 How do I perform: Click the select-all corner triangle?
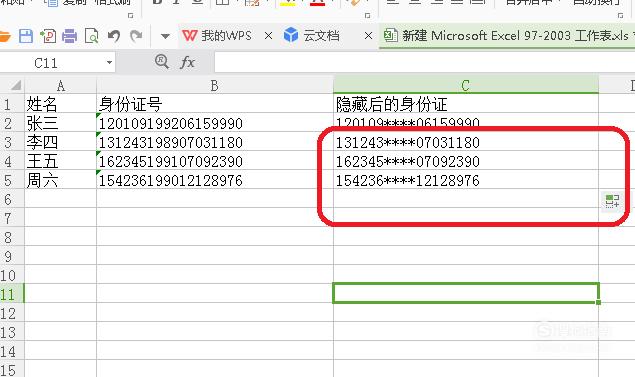coord(15,85)
